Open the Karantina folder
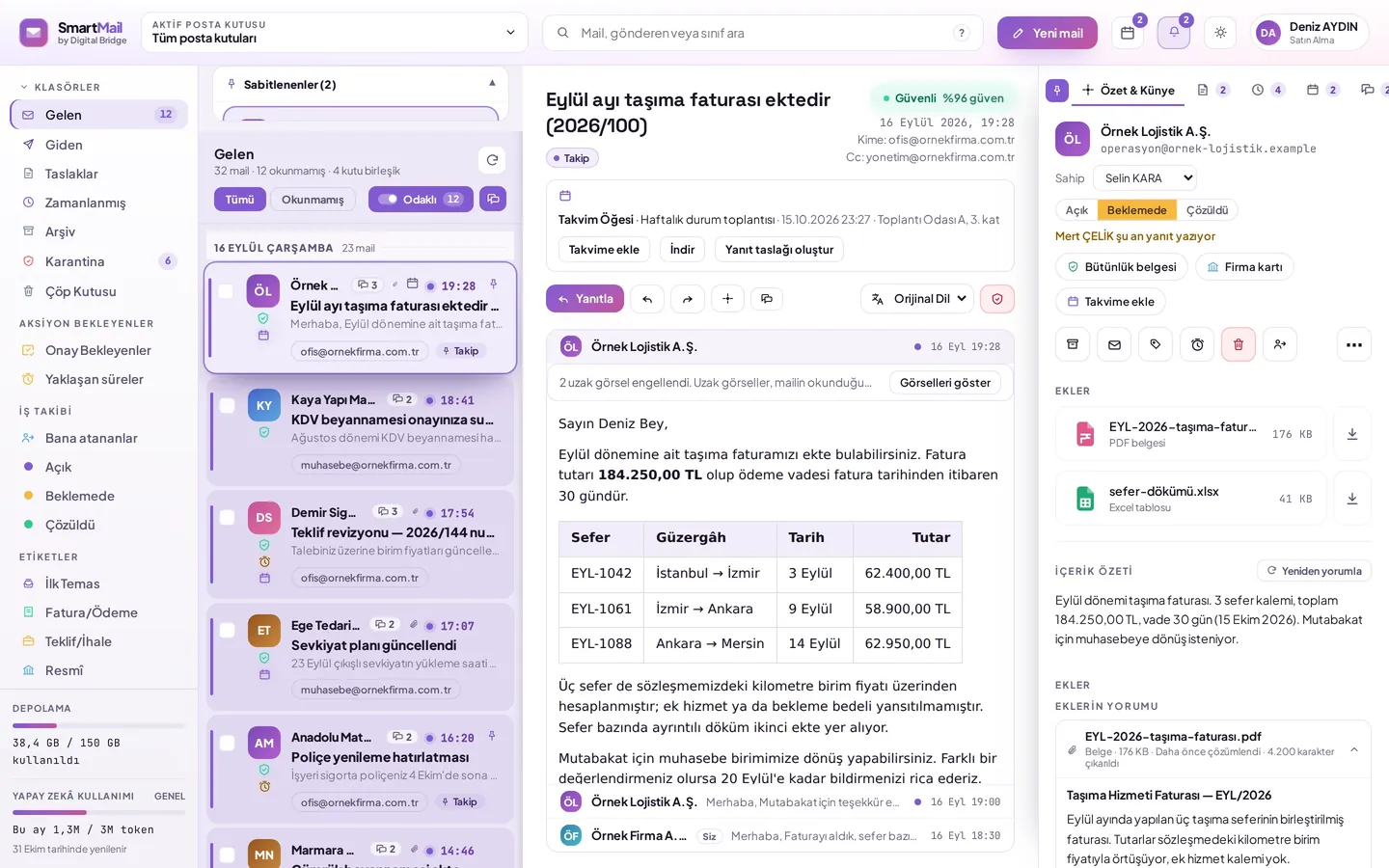1389x868 pixels. point(99,261)
